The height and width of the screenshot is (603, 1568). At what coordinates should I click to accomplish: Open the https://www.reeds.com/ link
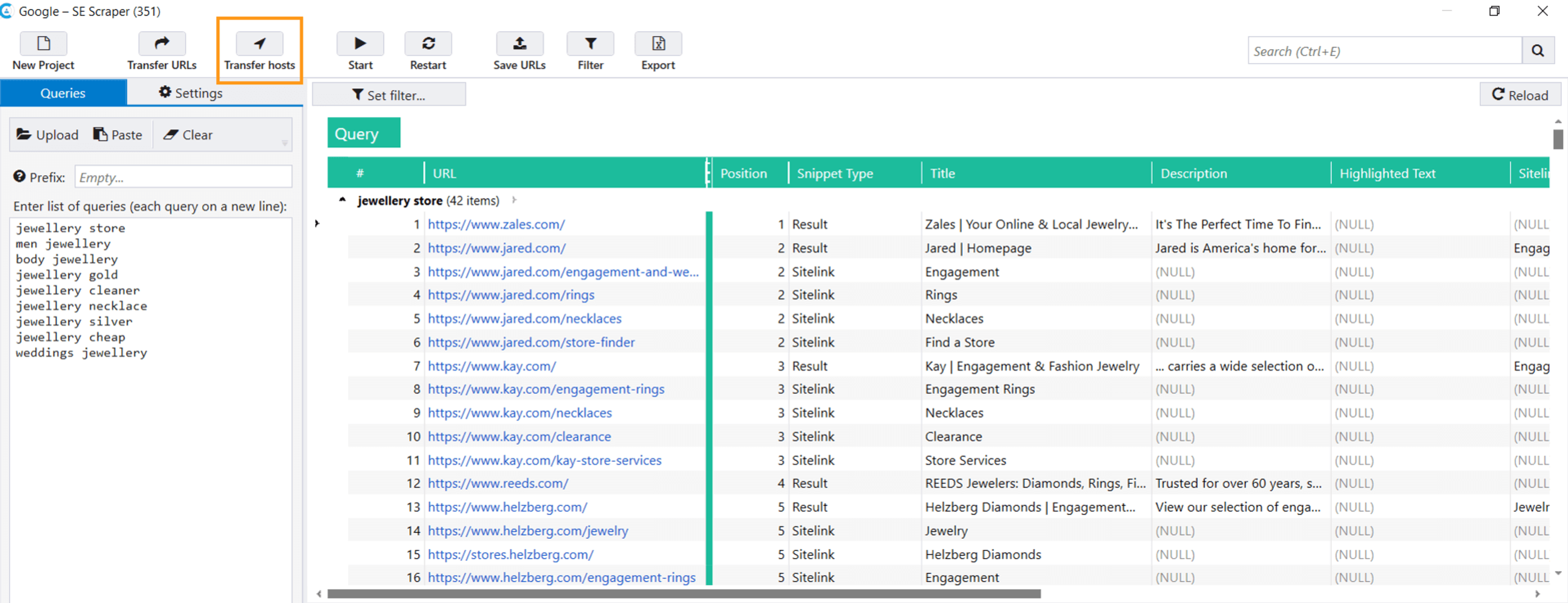pos(498,483)
